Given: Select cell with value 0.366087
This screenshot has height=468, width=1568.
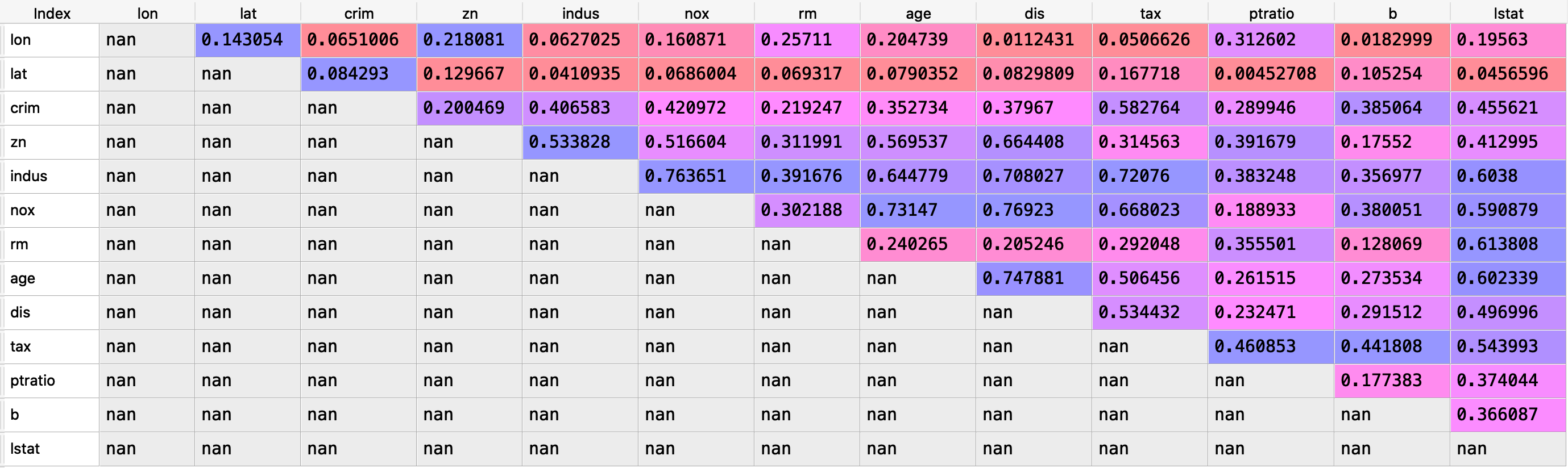Looking at the screenshot, I should tap(1508, 415).
